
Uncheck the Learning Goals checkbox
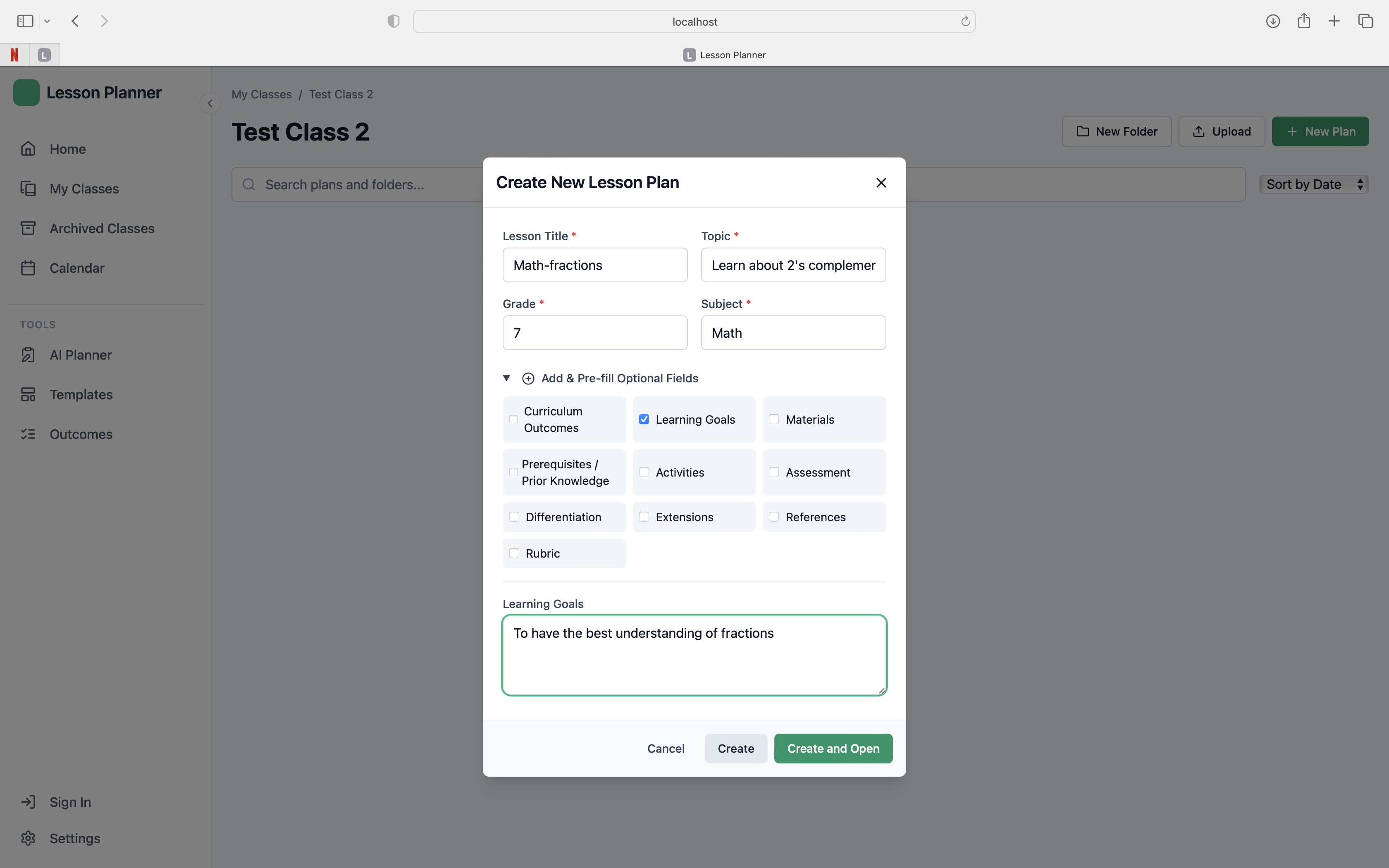click(644, 420)
